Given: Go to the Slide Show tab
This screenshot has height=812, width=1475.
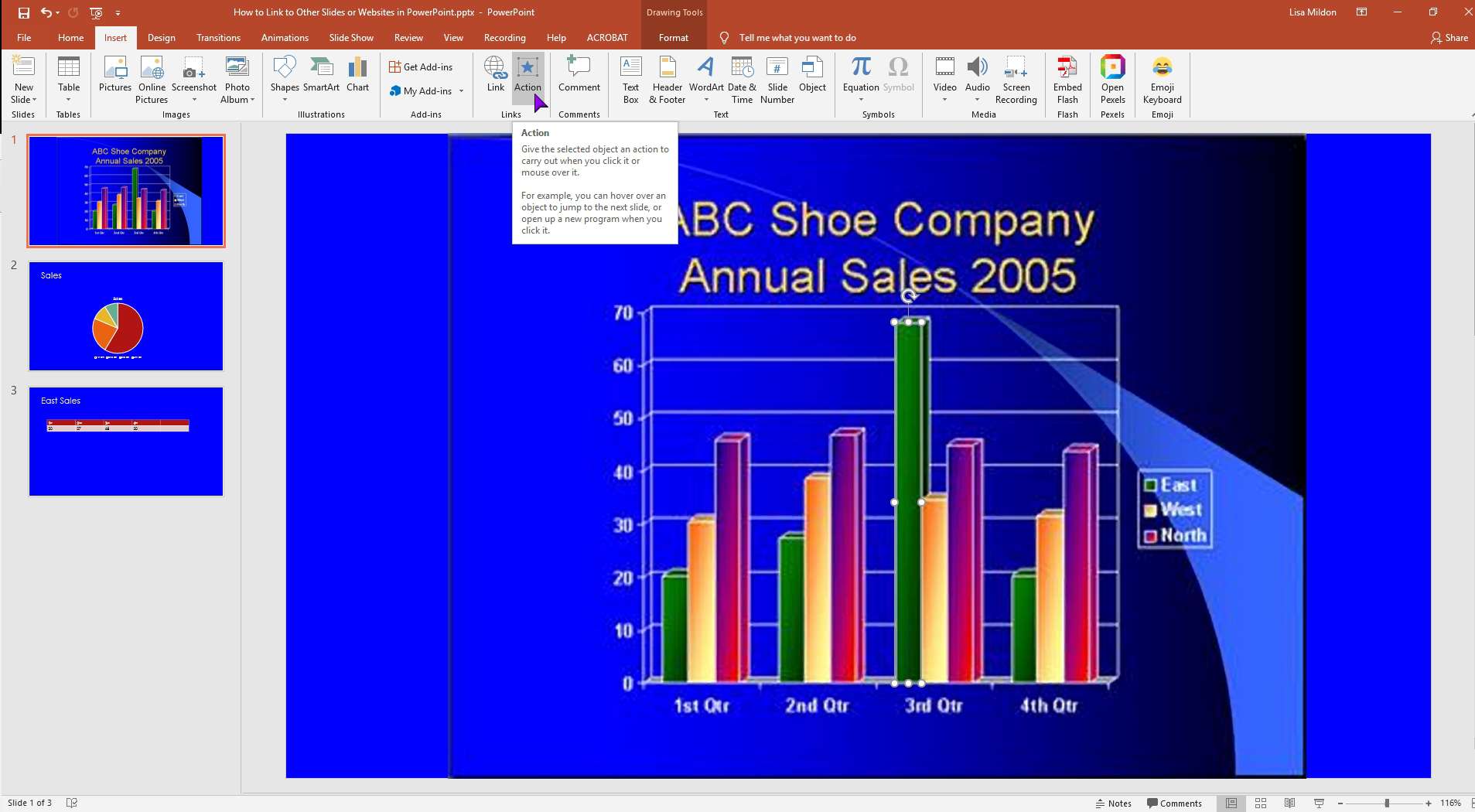Looking at the screenshot, I should (351, 37).
